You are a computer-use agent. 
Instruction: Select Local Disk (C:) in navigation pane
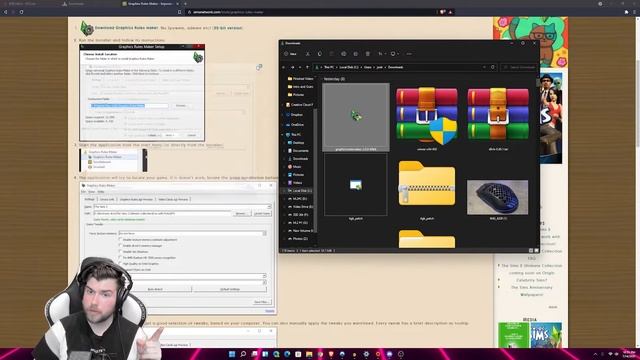tap(299, 191)
